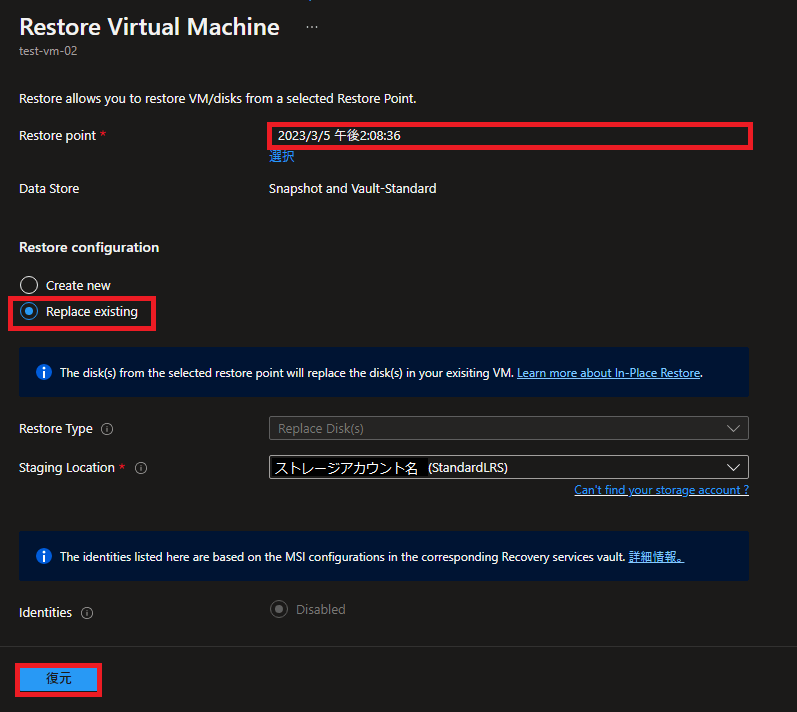Click the Restore configuration heading
Viewport: 797px width, 712px height.
(x=89, y=247)
